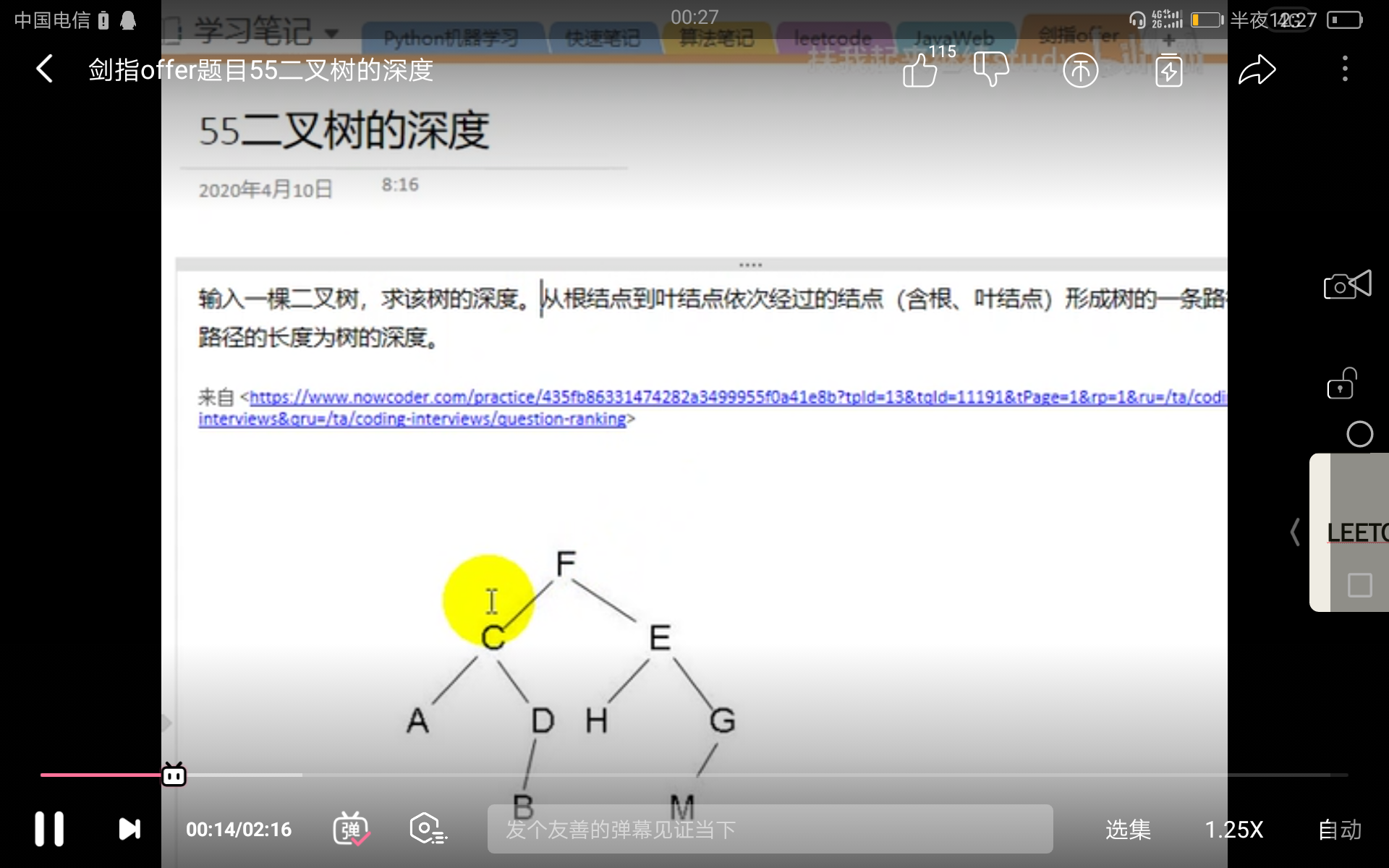Click the dislike thumbs-down icon
This screenshot has height=868, width=1389.
[991, 69]
